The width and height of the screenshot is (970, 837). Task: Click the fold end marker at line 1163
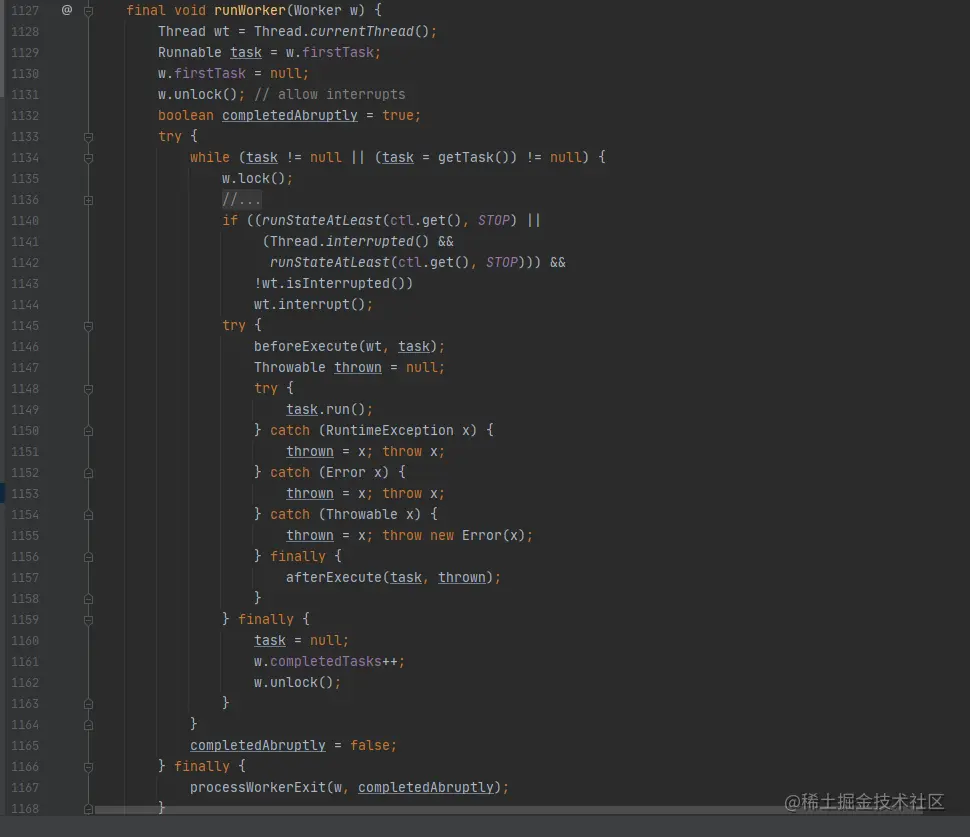(88, 703)
